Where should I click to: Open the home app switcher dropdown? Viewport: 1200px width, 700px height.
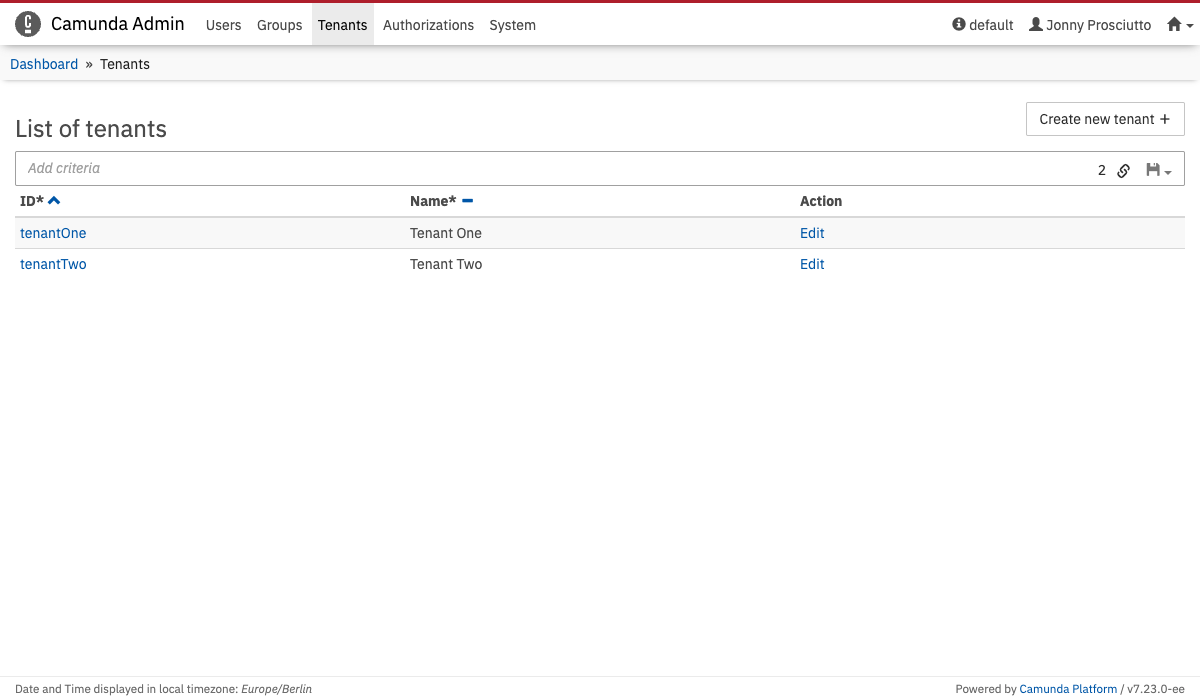coord(1179,25)
